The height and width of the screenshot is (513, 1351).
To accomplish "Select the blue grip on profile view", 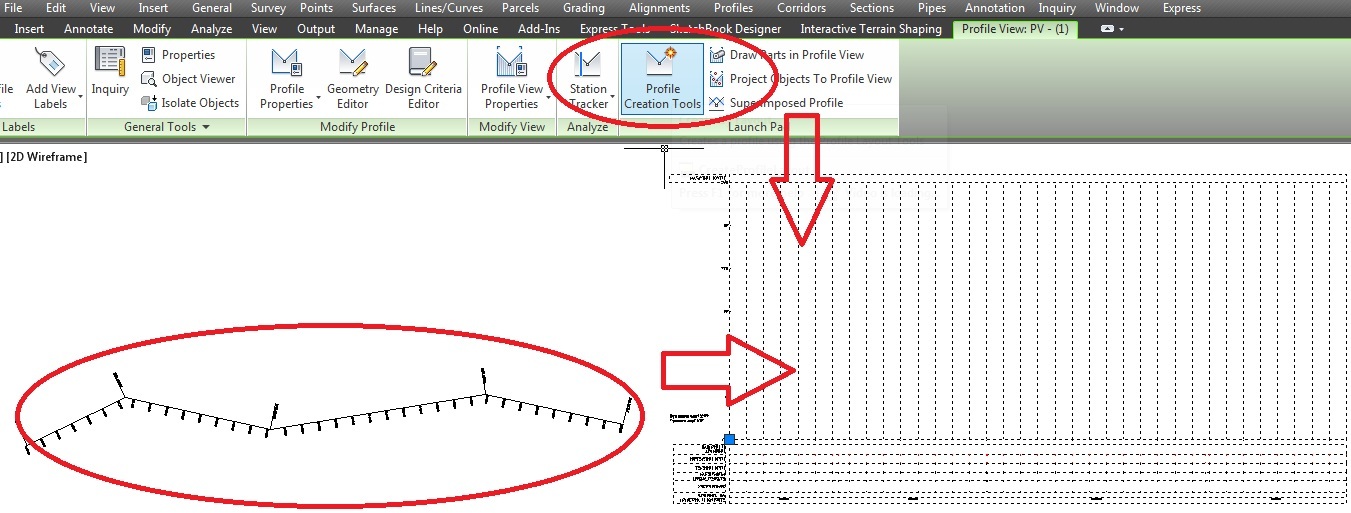I will pos(729,440).
